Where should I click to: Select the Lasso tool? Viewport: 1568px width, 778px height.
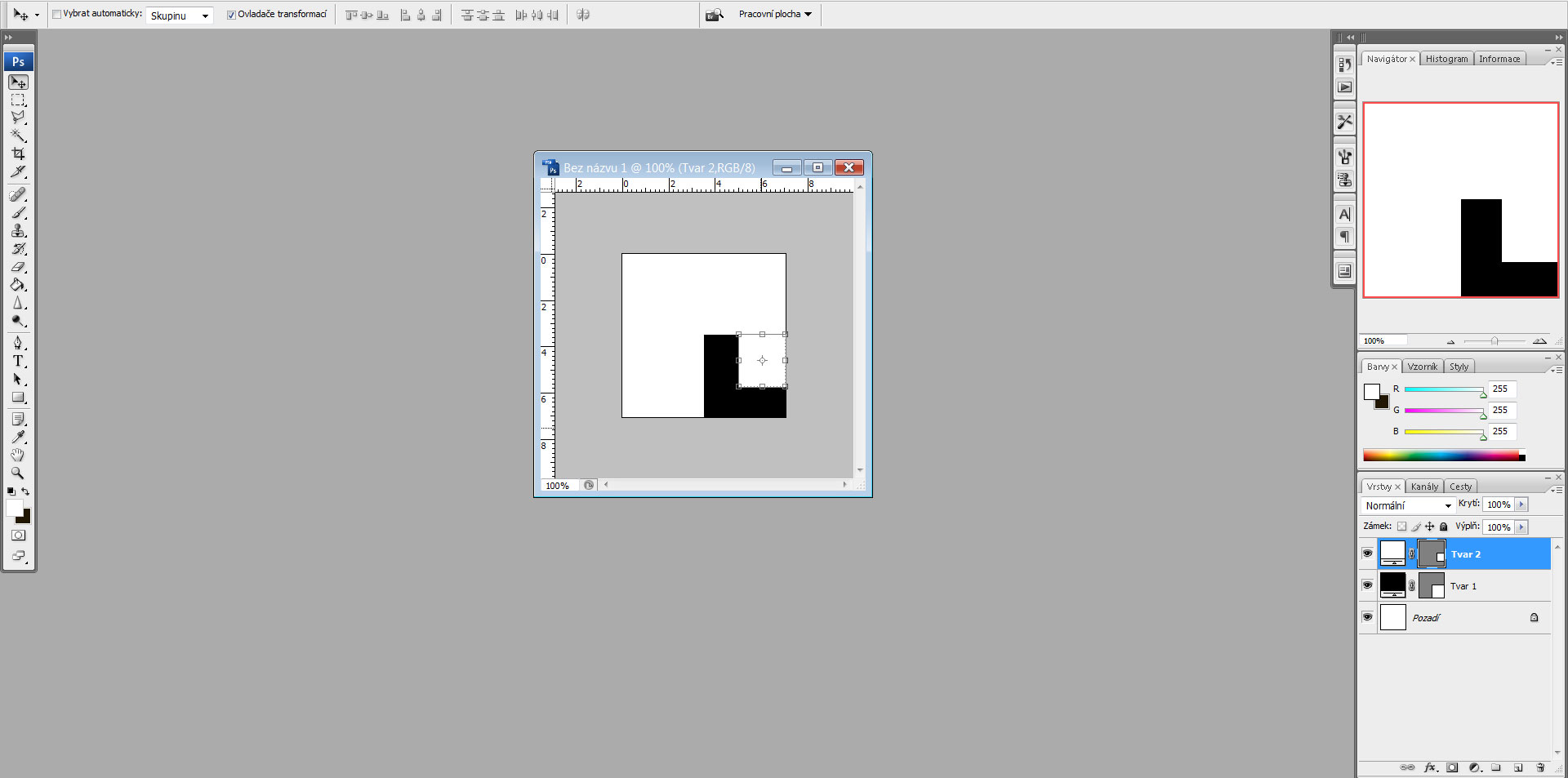point(18,118)
